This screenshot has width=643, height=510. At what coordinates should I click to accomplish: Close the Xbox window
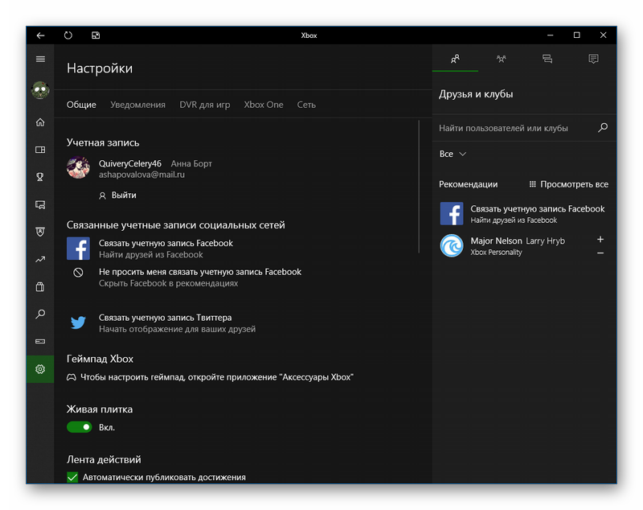603,35
